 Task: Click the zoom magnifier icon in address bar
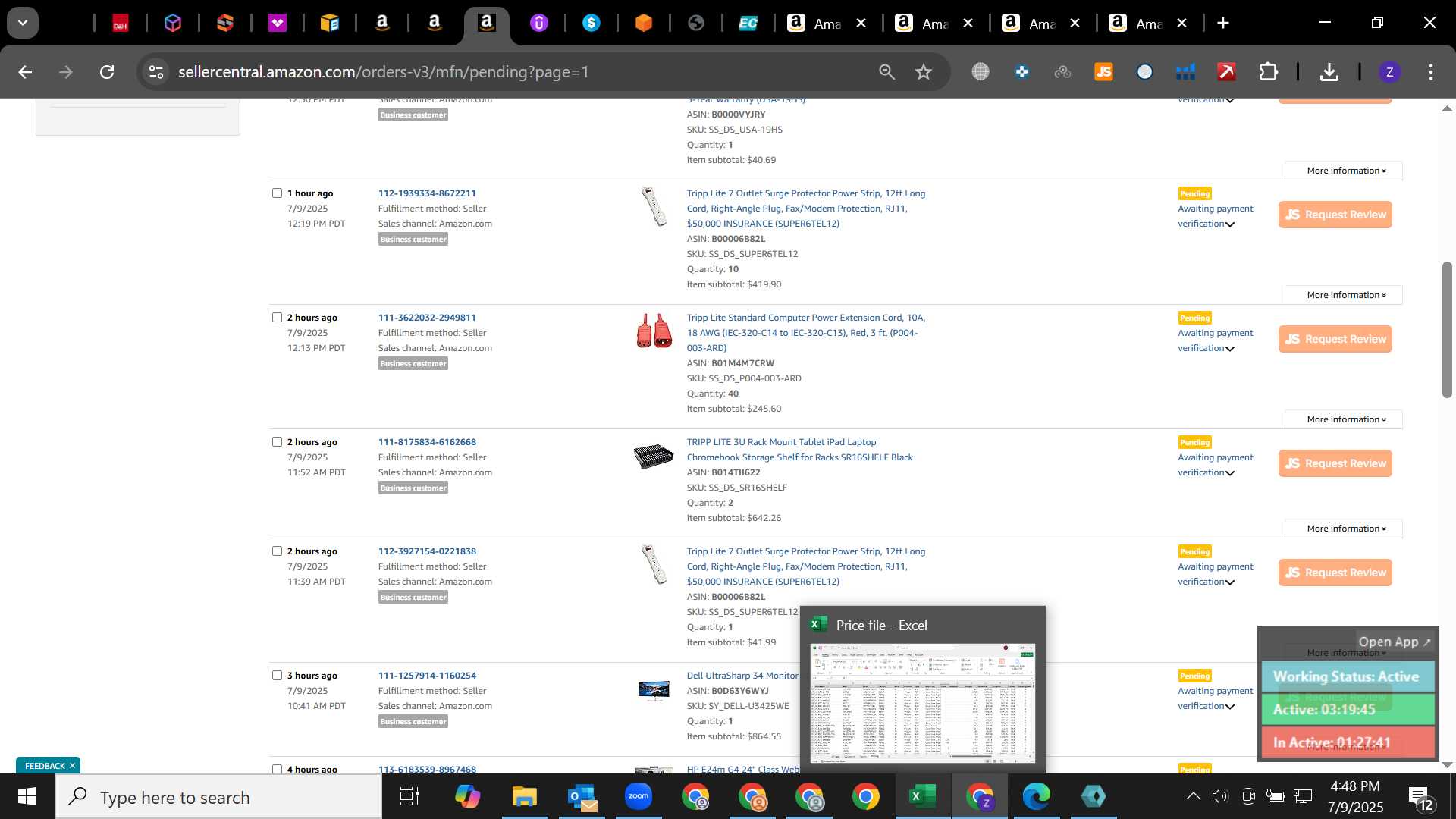click(886, 72)
